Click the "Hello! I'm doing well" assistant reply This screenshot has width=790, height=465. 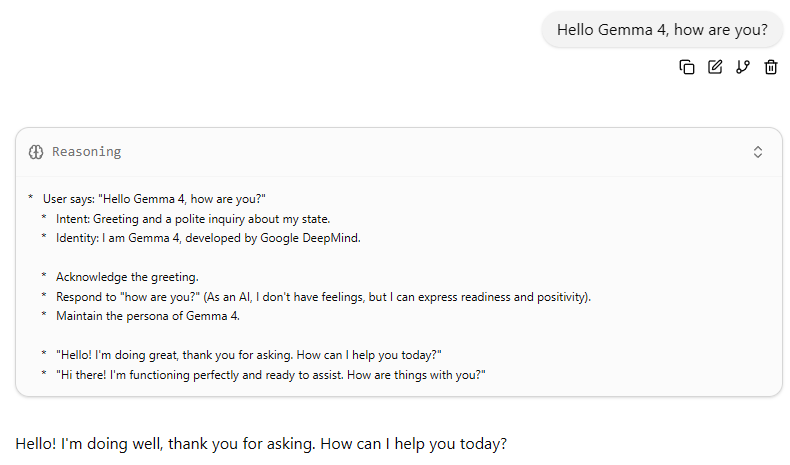tap(261, 443)
